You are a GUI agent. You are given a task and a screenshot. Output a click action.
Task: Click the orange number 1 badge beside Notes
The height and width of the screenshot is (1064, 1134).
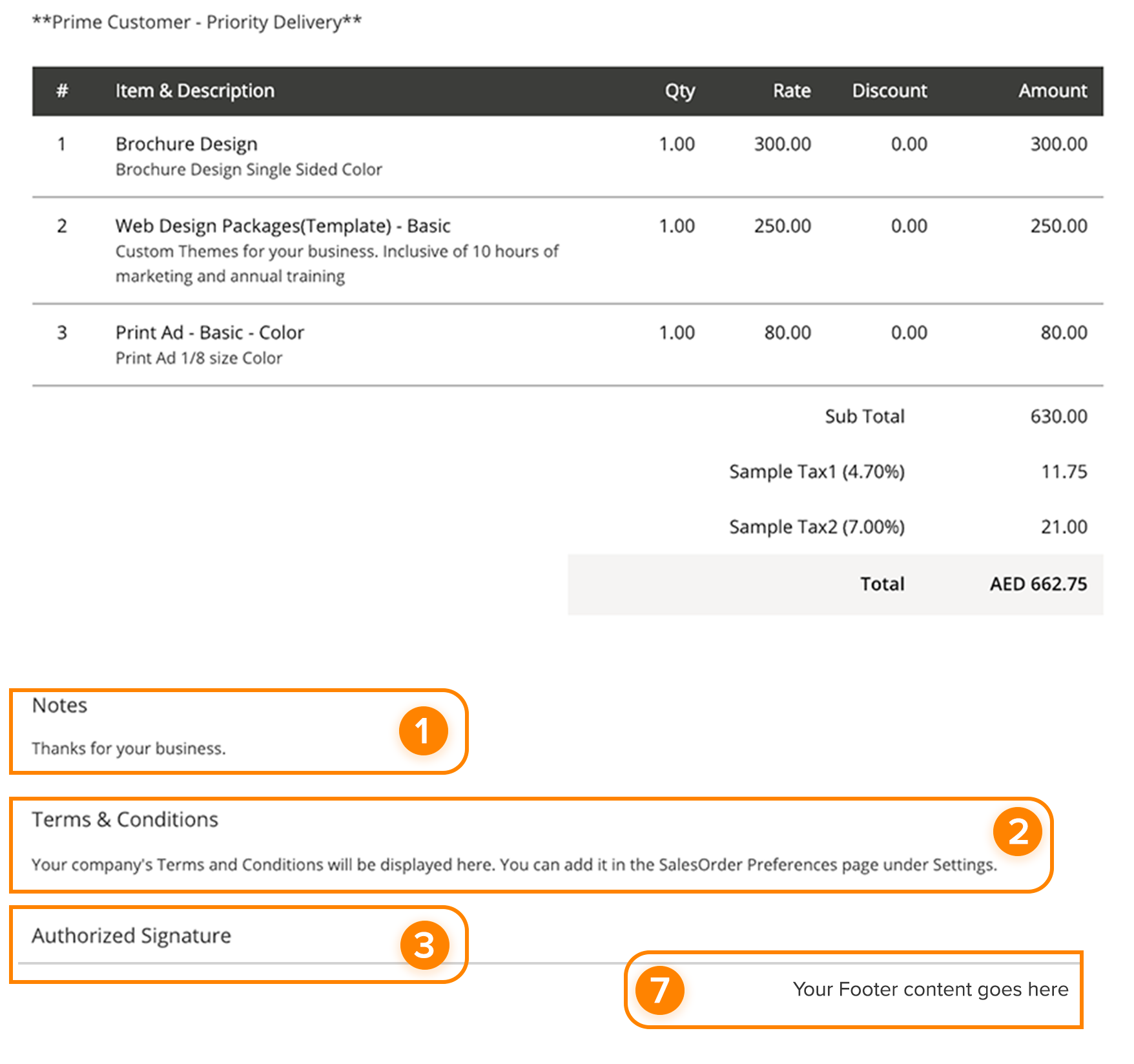coord(423,731)
